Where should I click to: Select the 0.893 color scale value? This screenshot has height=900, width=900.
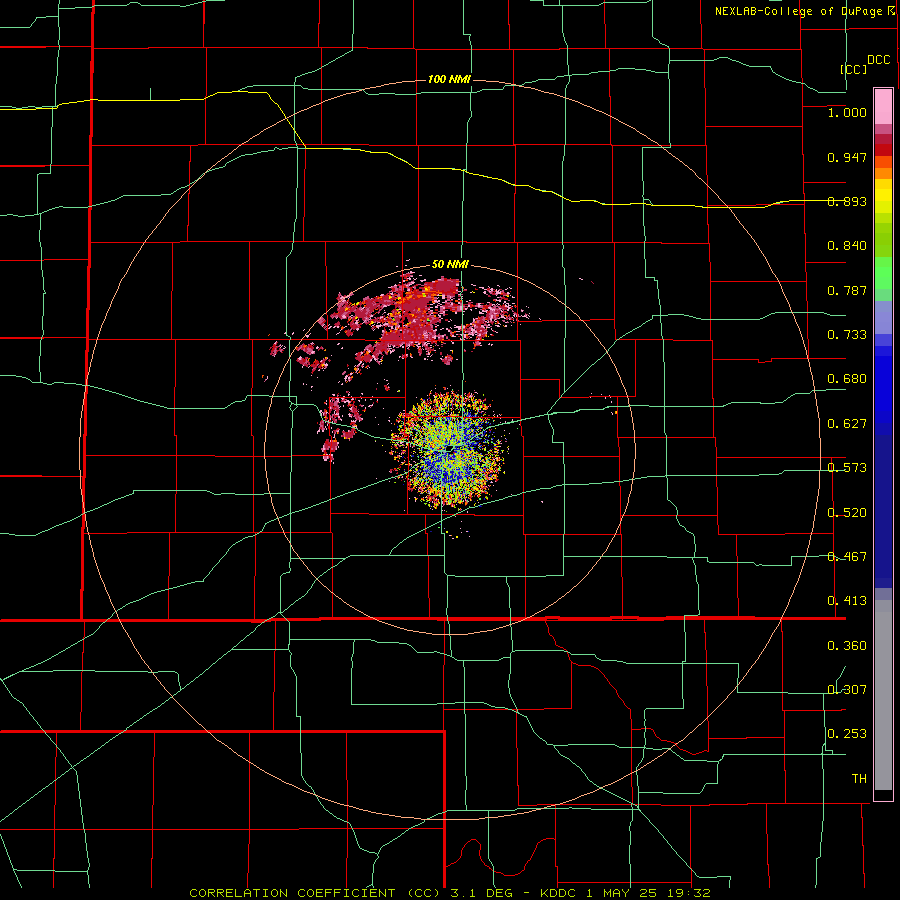click(x=847, y=201)
